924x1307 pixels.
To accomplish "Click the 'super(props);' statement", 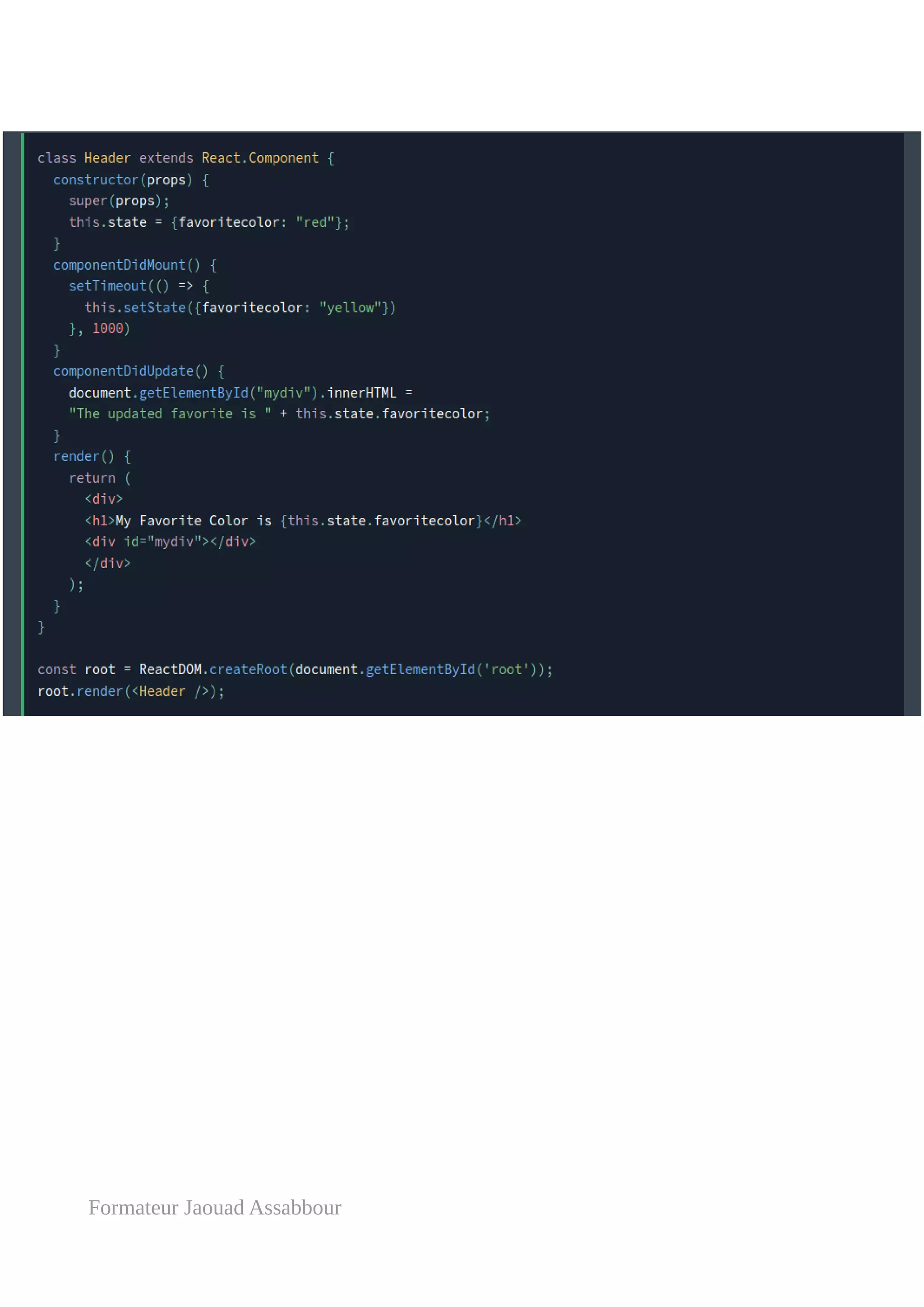I will click(119, 201).
